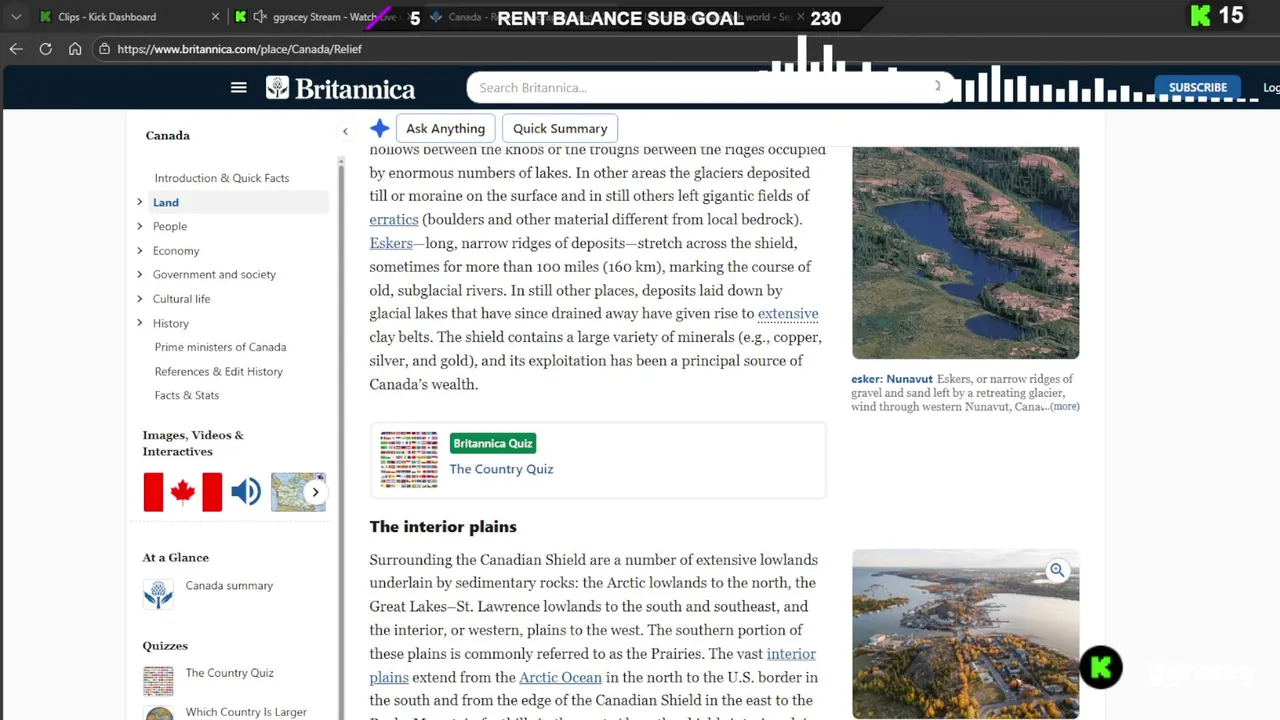This screenshot has width=1280, height=720.
Task: Follow the erratics link
Action: 394,219
